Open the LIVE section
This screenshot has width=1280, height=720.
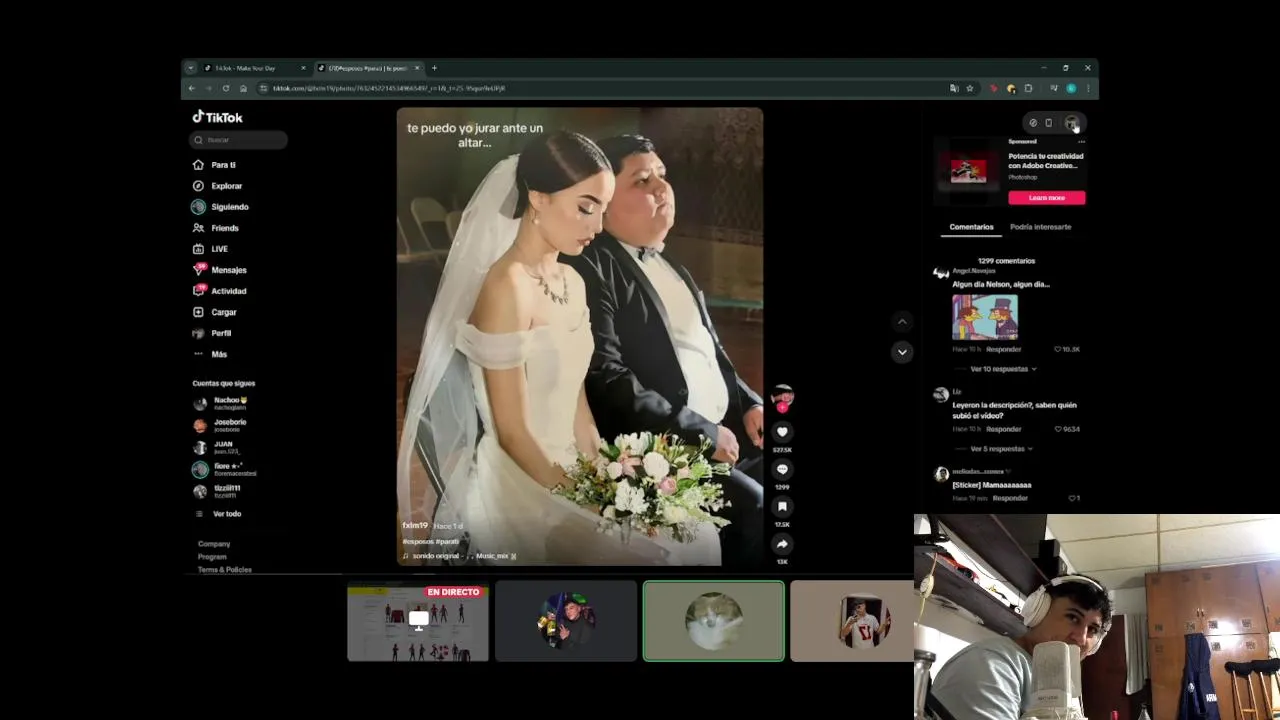point(211,249)
